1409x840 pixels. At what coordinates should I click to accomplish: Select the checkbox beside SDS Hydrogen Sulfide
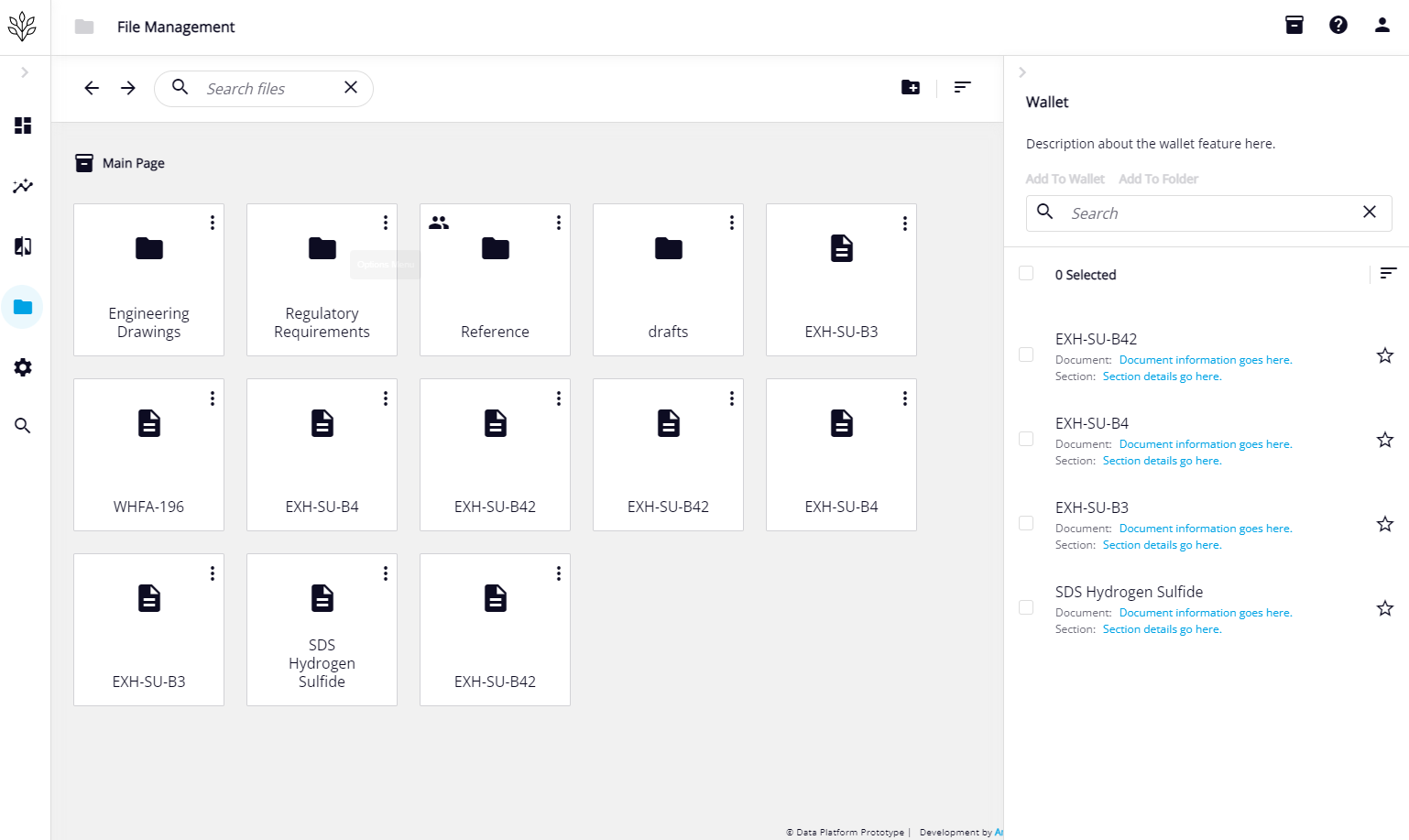pyautogui.click(x=1026, y=607)
